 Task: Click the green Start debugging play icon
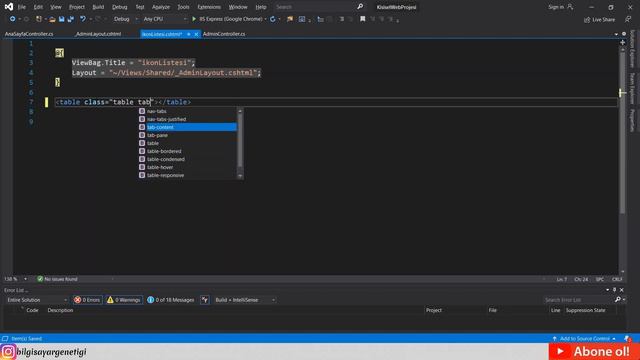click(x=194, y=19)
